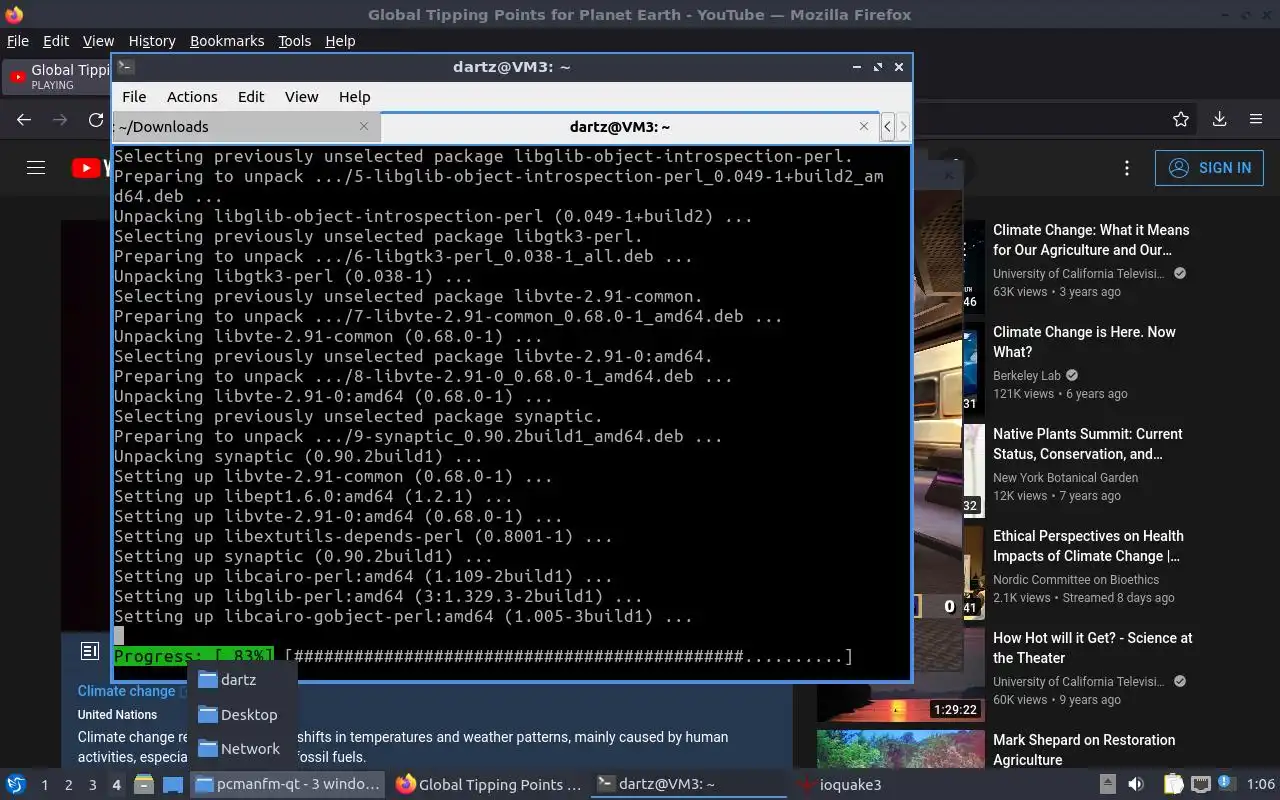Open Firefox downloads panel
This screenshot has height=800, width=1280.
pyautogui.click(x=1219, y=119)
